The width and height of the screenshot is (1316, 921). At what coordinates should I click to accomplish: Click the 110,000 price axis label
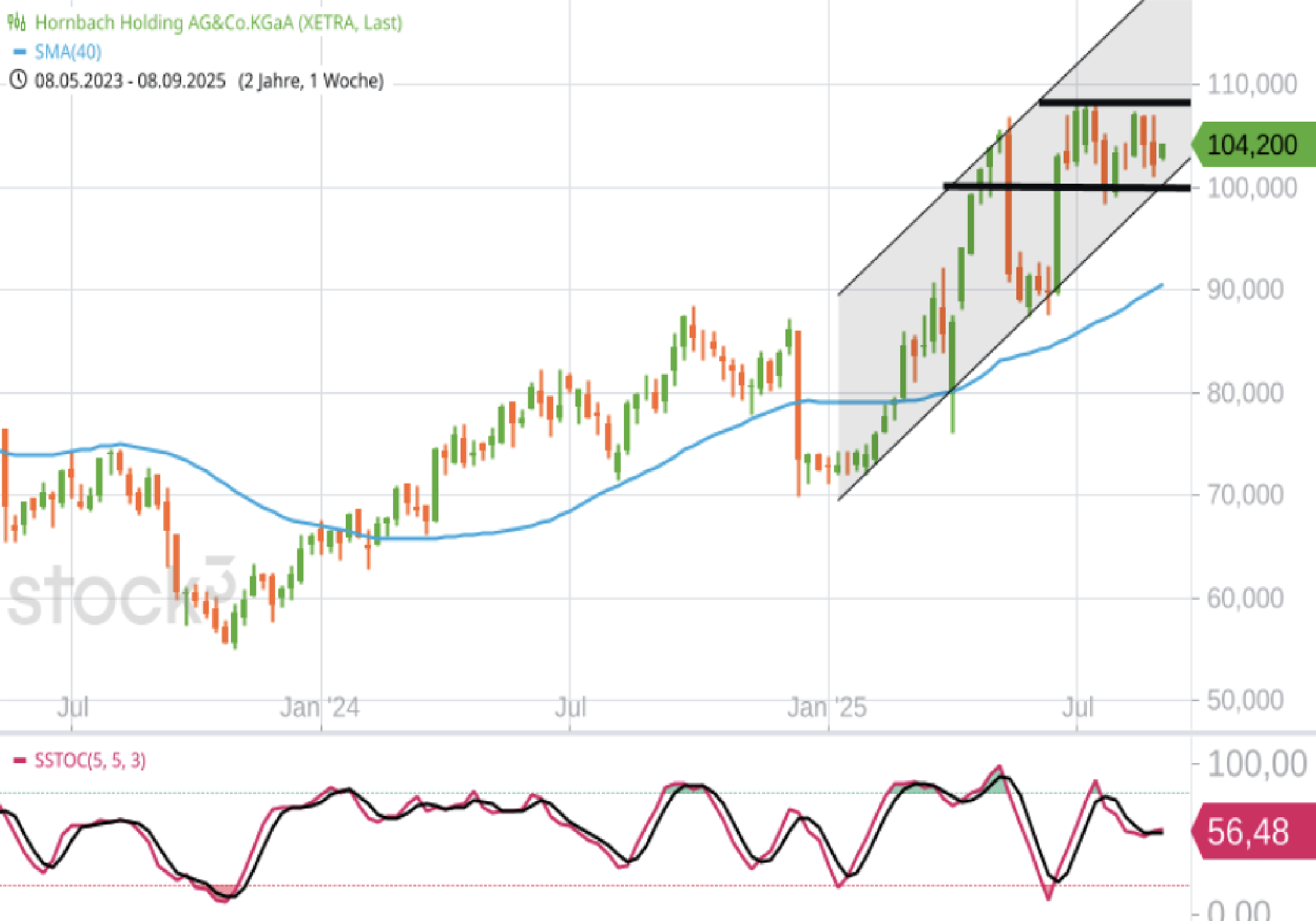click(x=1252, y=84)
